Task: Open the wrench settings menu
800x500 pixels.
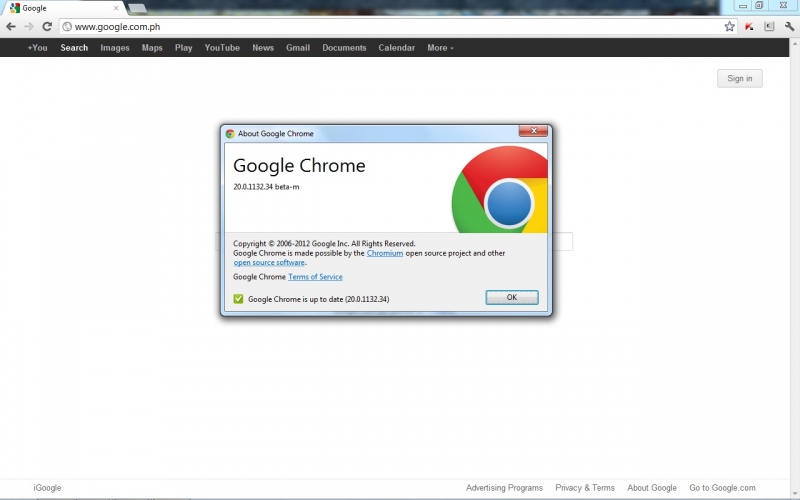Action: (789, 27)
